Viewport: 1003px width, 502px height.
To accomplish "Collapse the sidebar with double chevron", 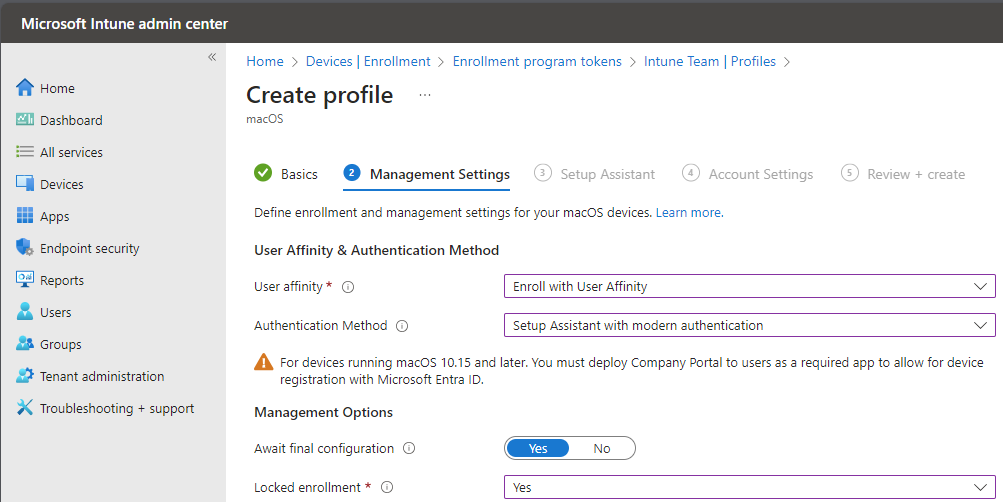I will pyautogui.click(x=212, y=57).
